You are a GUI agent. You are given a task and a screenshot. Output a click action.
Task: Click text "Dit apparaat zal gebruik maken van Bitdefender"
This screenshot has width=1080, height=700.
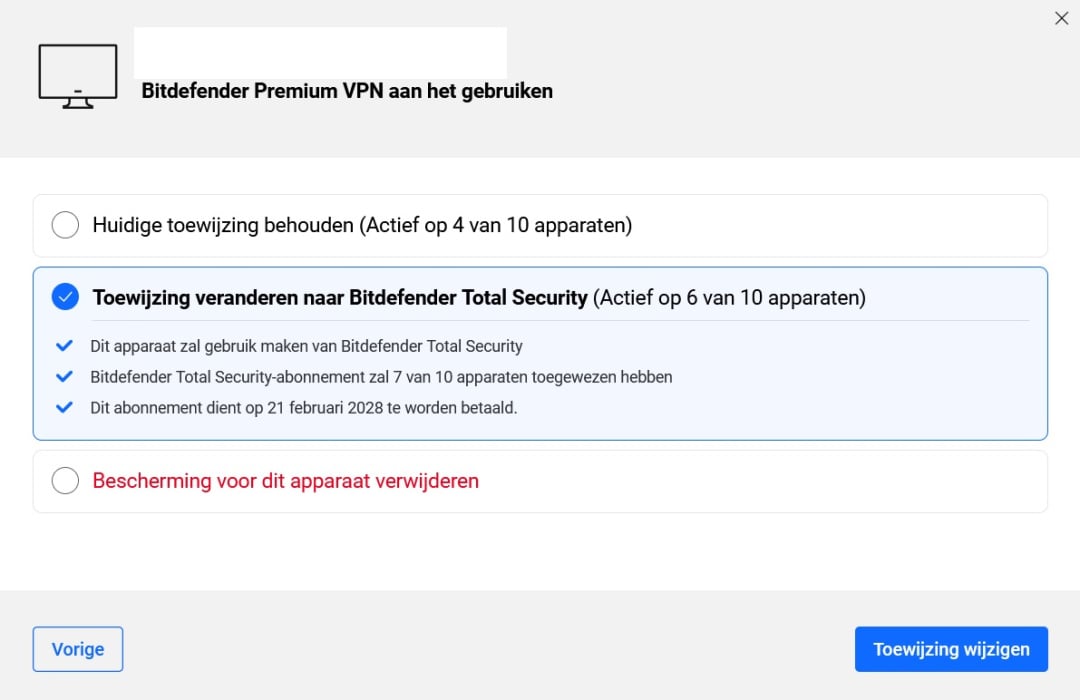[x=306, y=346]
